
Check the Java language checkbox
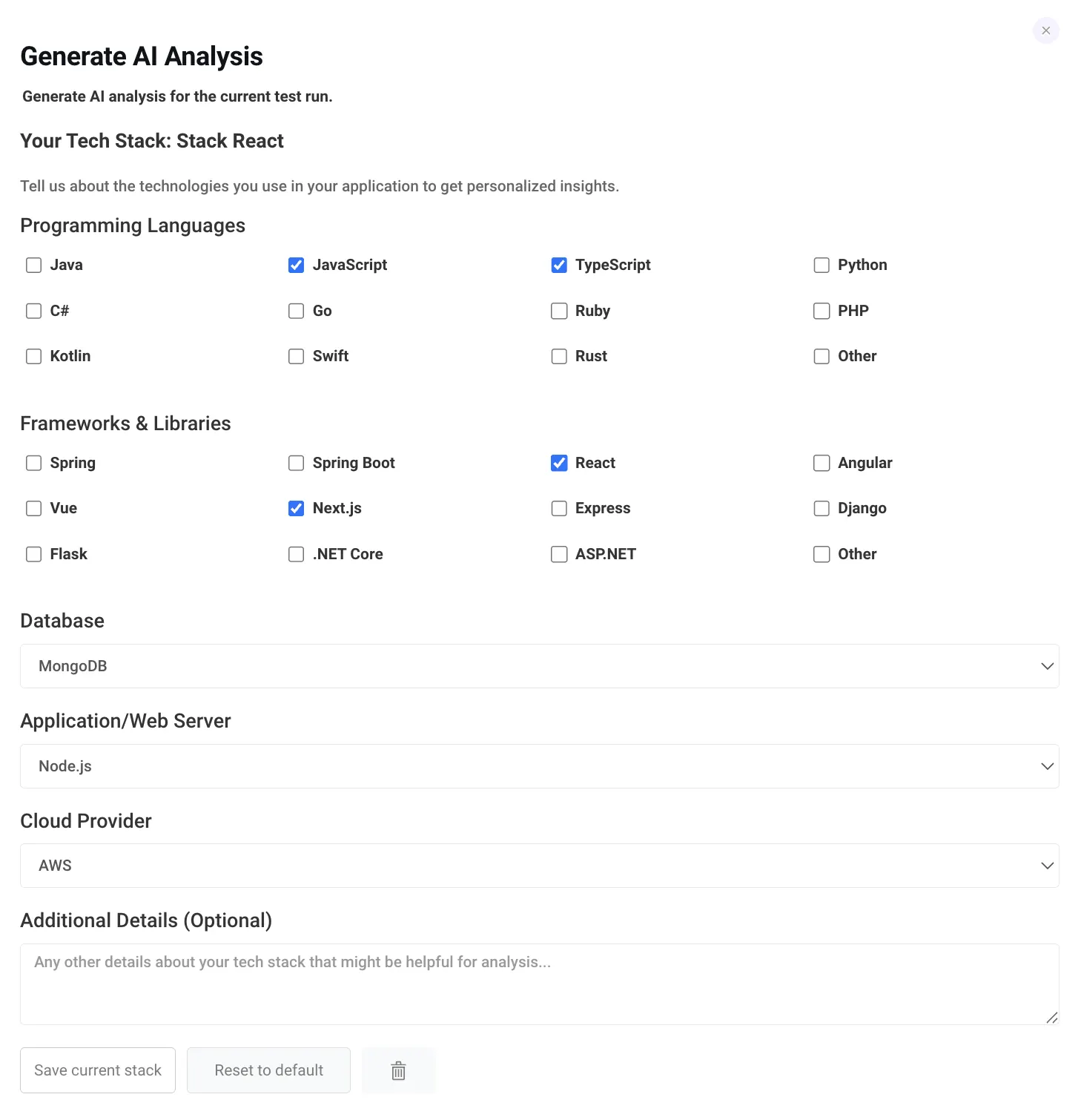34,266
